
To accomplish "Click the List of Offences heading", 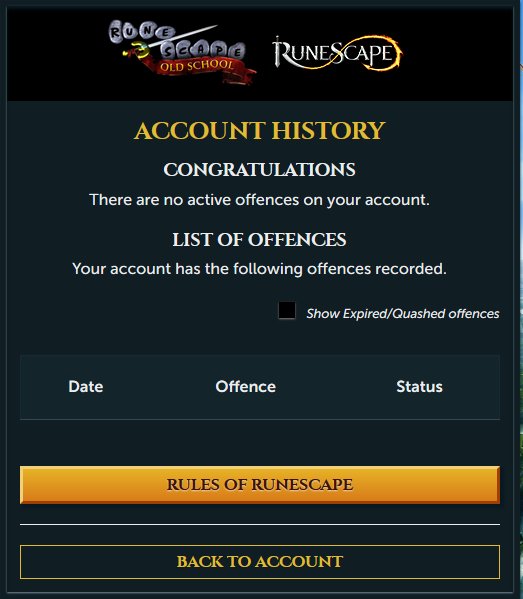I will (260, 240).
